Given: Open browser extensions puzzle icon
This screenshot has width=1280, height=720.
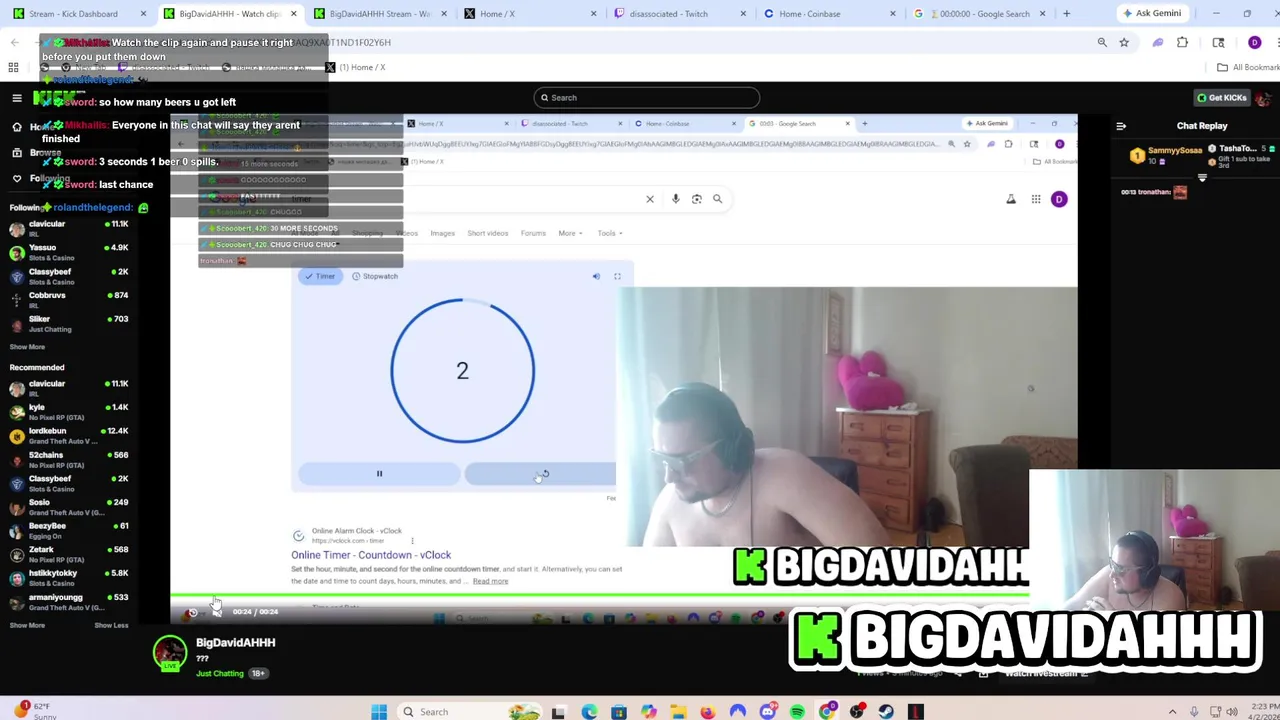Looking at the screenshot, I should [1182, 42].
